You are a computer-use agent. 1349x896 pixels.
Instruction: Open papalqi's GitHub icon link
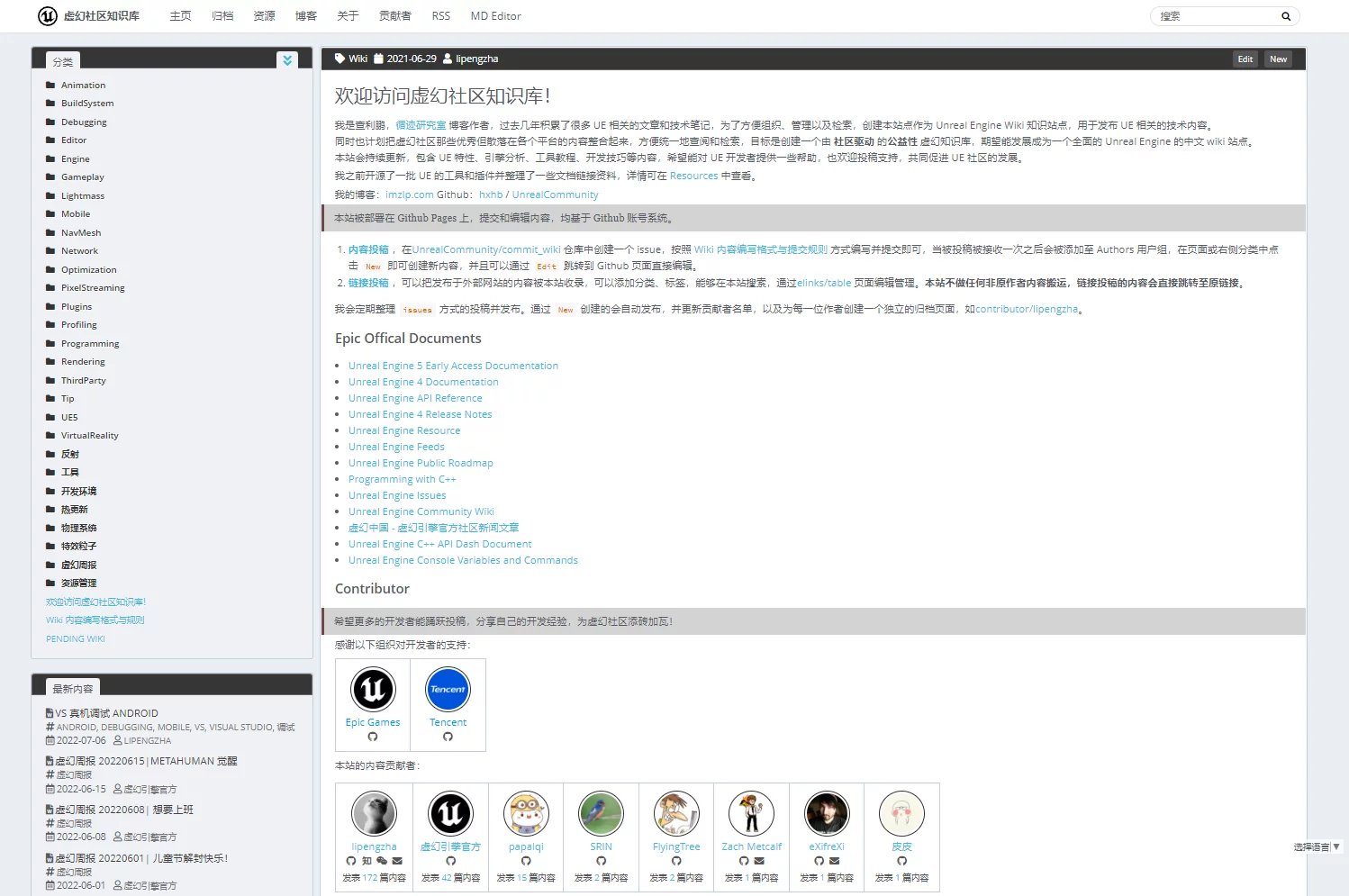pyautogui.click(x=526, y=861)
